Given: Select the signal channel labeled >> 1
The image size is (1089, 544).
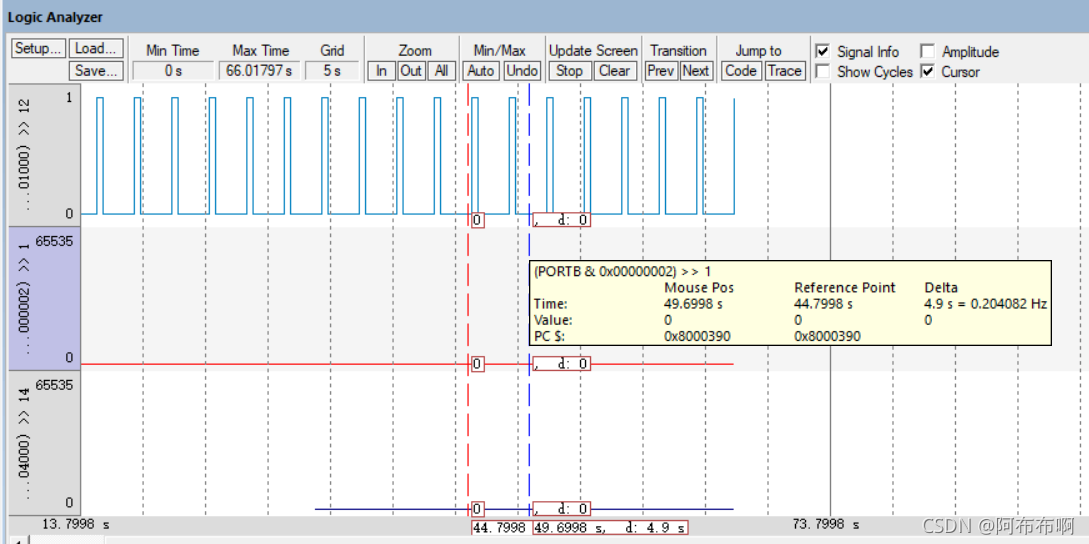Looking at the screenshot, I should pos(44,298).
